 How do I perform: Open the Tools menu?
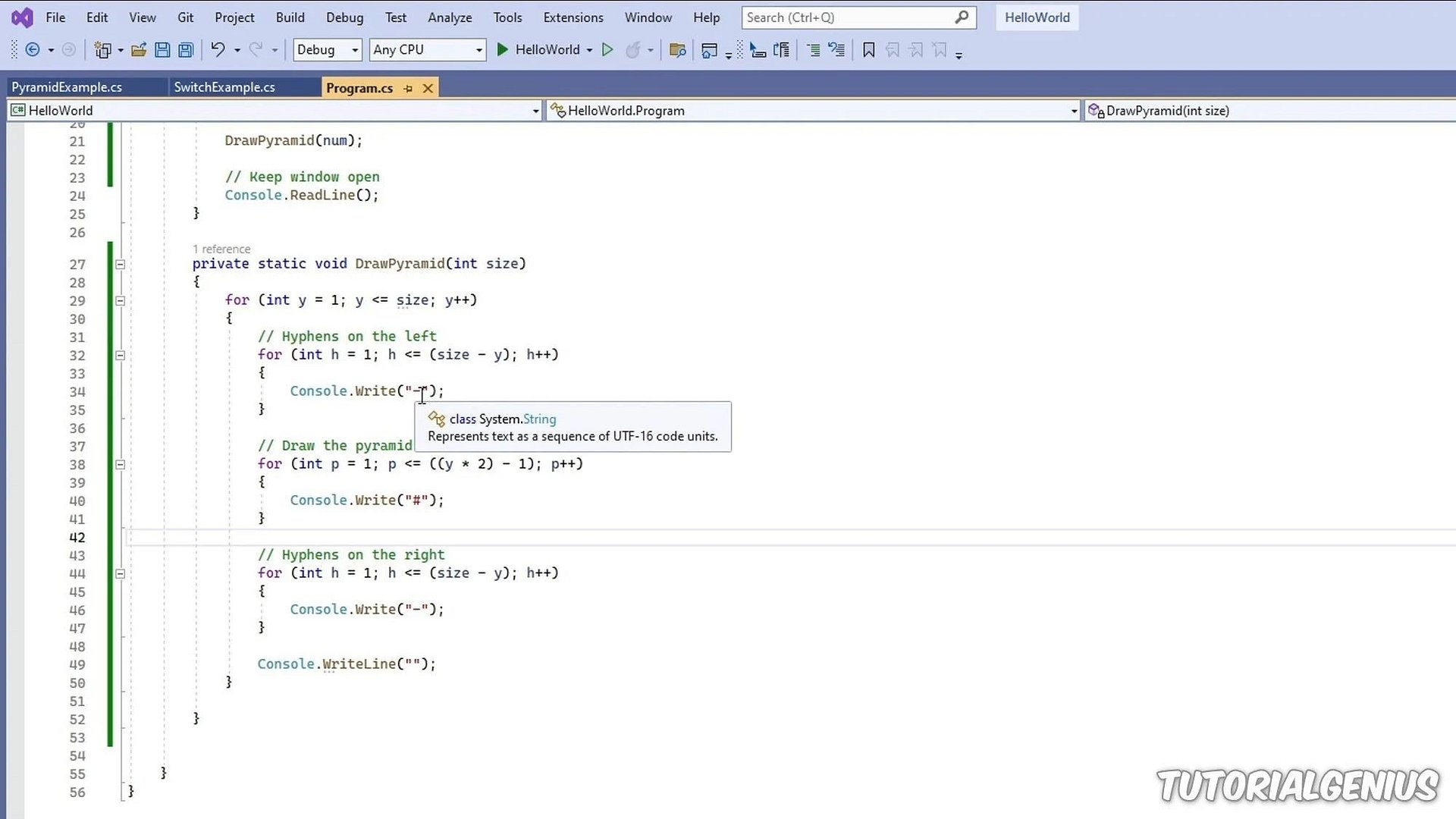[x=507, y=17]
